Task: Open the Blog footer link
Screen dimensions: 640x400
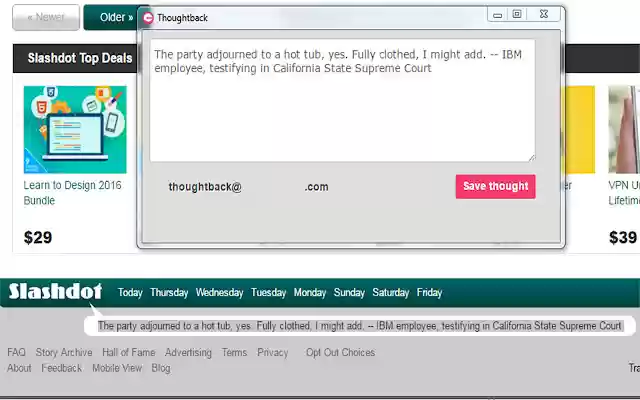Action: [x=161, y=368]
